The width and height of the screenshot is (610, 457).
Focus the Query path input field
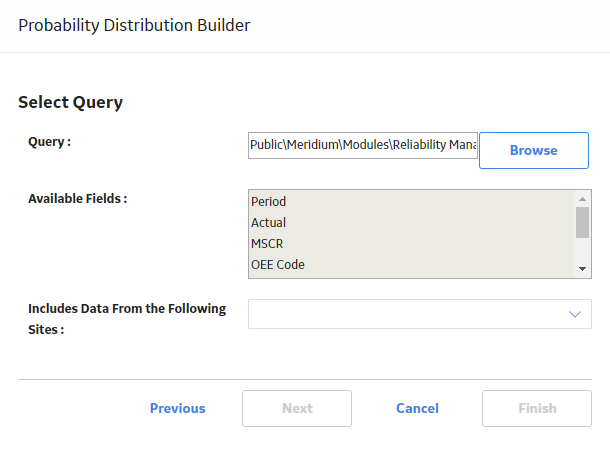tap(363, 145)
